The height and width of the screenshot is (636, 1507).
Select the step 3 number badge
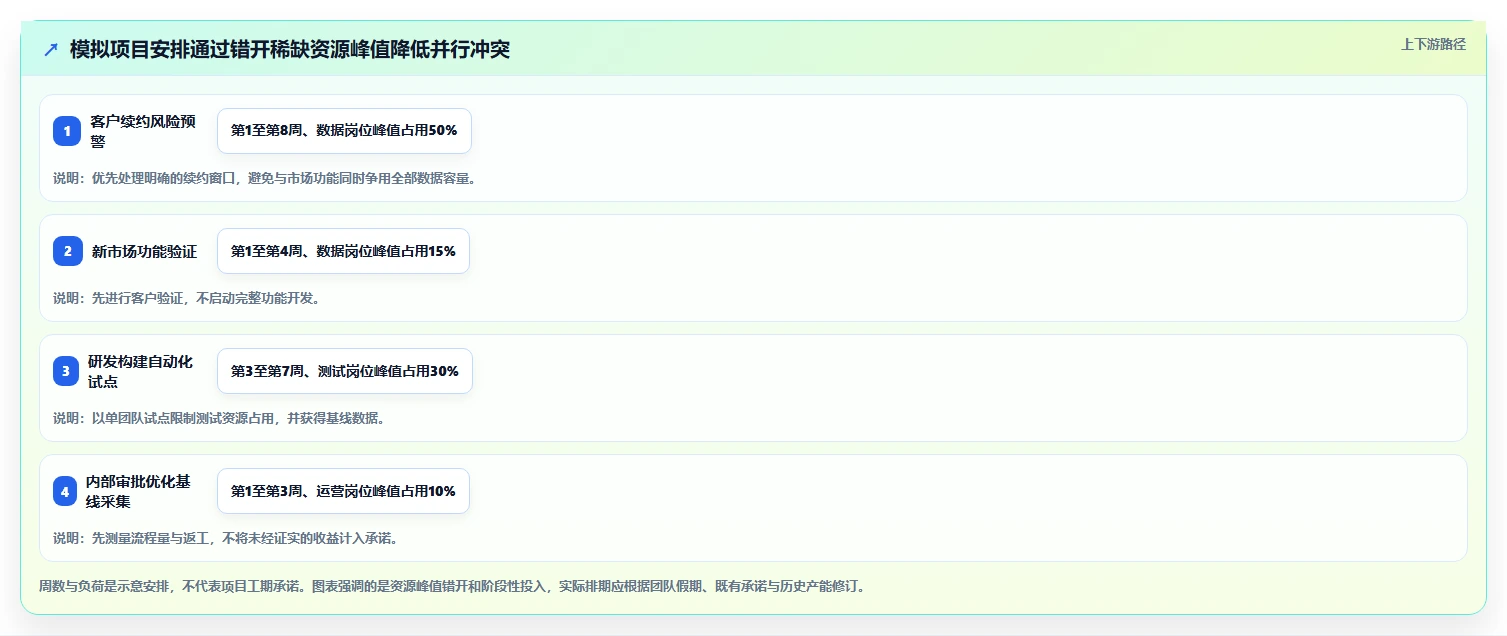tap(67, 371)
